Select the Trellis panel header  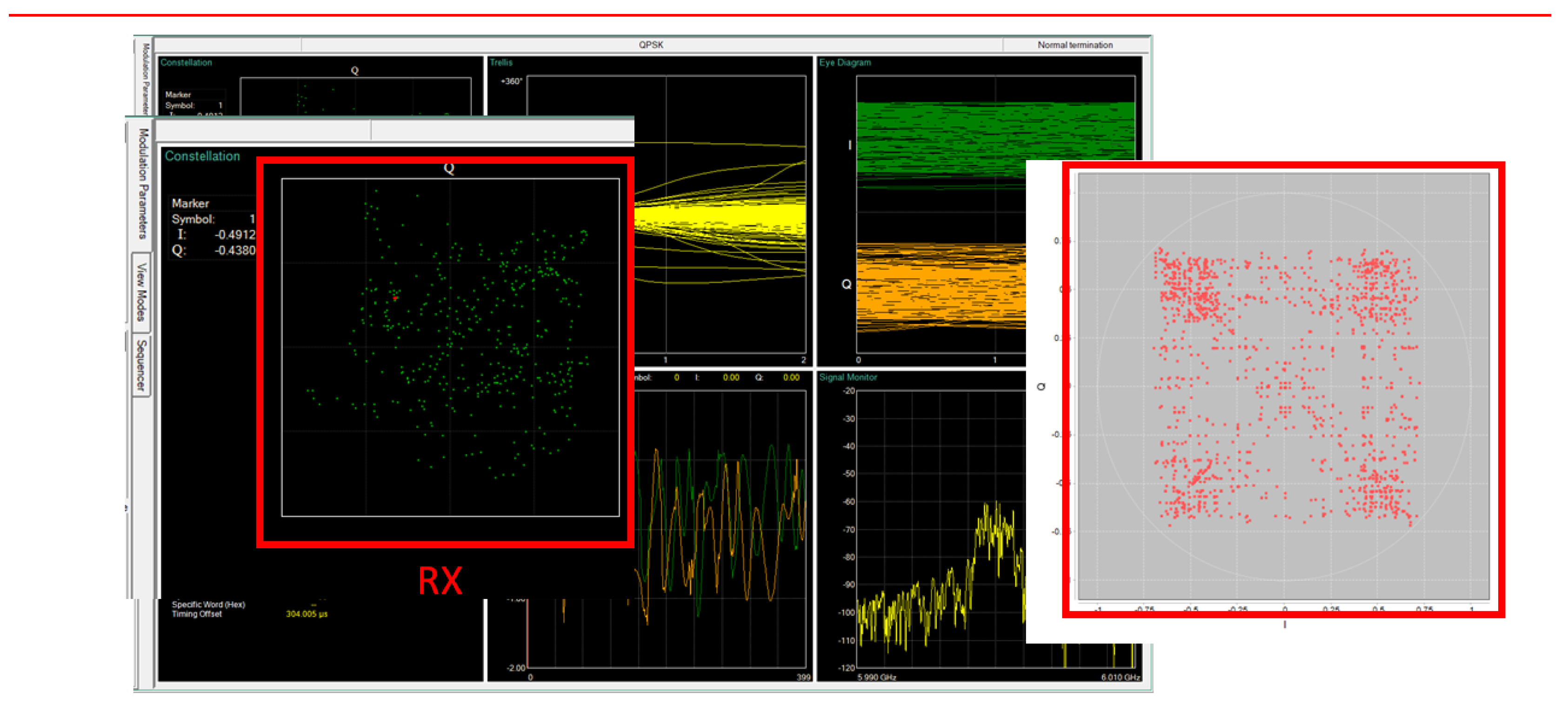(x=501, y=62)
